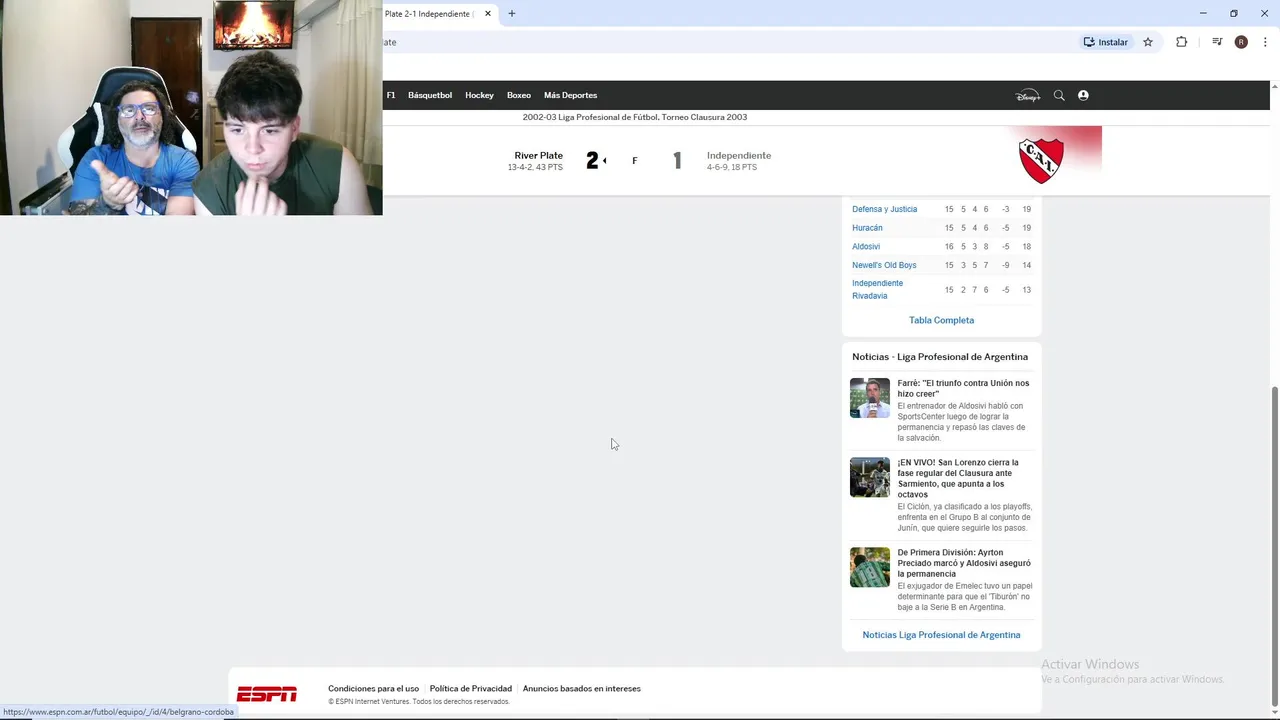Viewport: 1280px width, 720px height.
Task: Open the Tabla Completa link
Action: coord(941,320)
